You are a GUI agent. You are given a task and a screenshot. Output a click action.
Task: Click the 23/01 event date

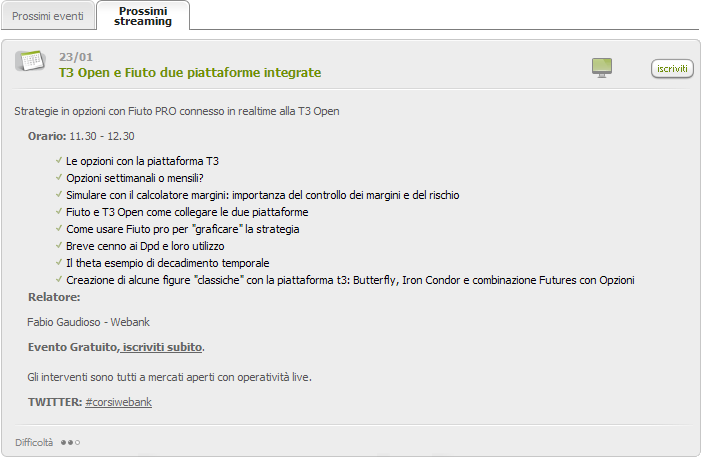(x=76, y=57)
